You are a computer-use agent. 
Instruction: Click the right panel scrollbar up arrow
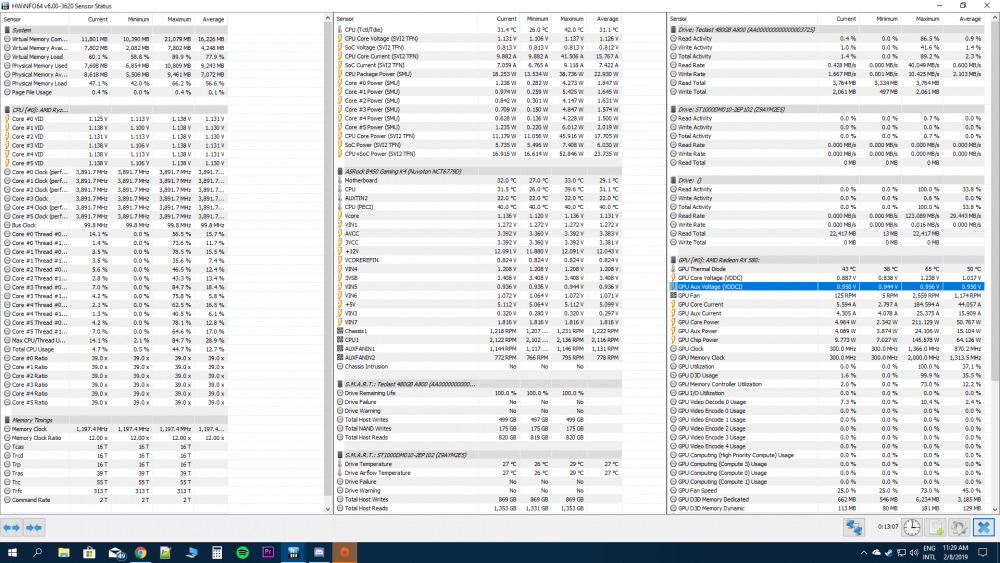(x=995, y=19)
